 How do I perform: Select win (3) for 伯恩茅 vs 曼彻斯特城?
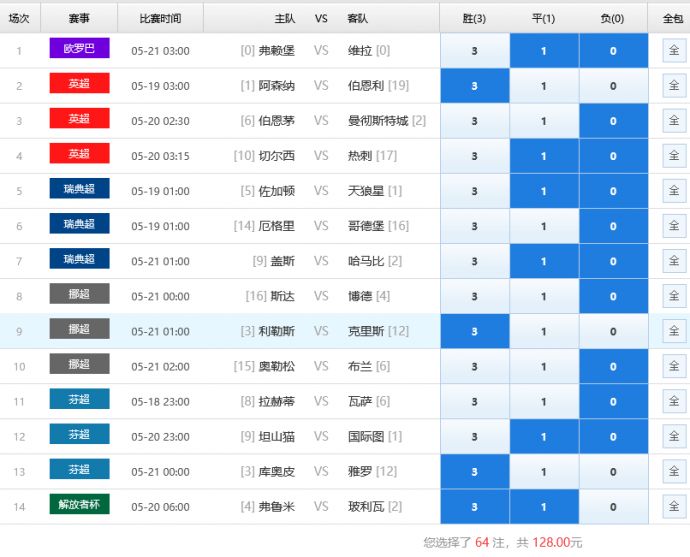(x=475, y=121)
